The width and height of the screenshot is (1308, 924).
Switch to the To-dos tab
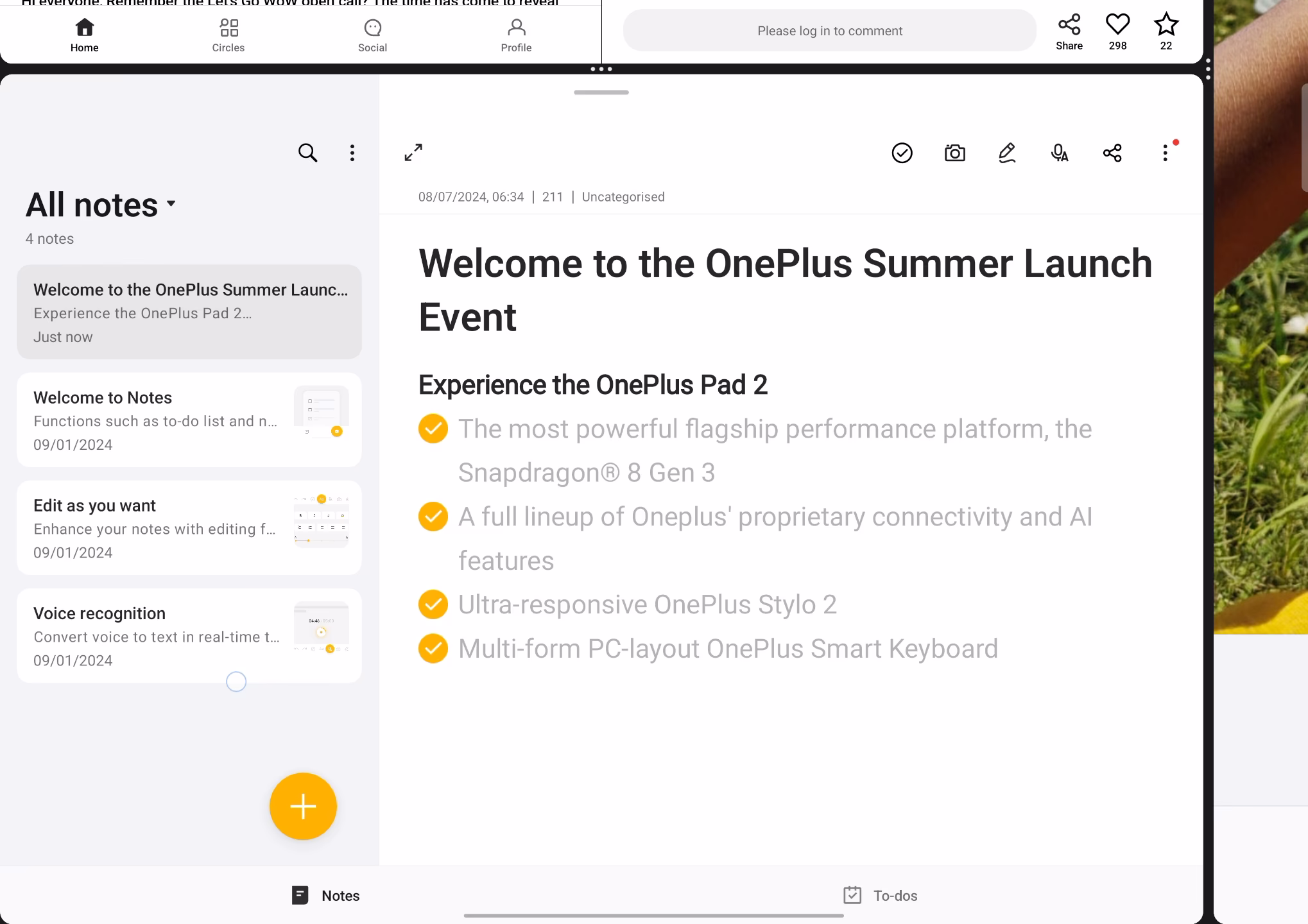tap(880, 895)
